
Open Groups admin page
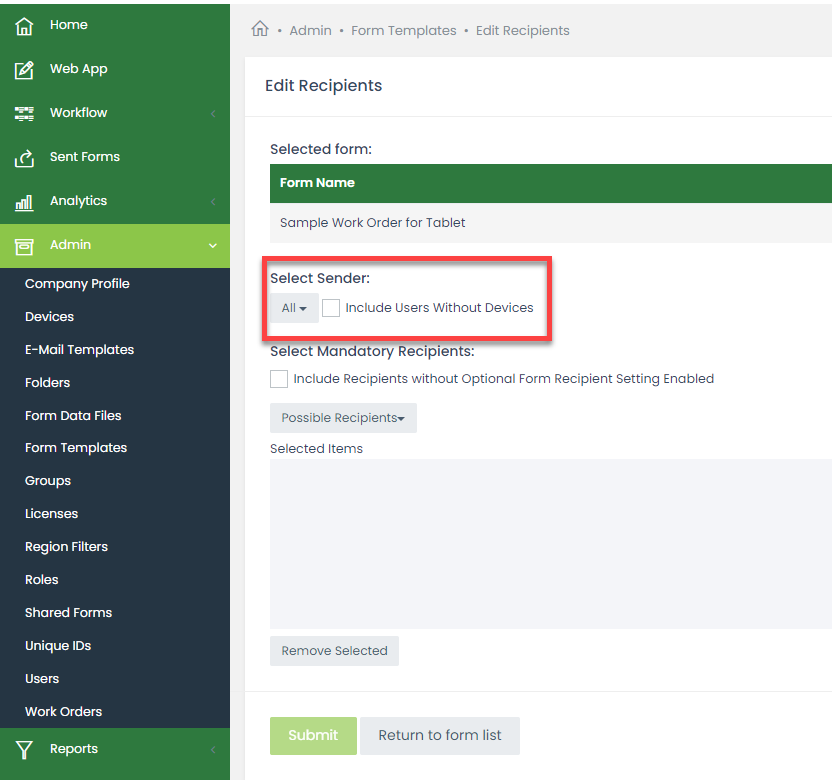48,481
